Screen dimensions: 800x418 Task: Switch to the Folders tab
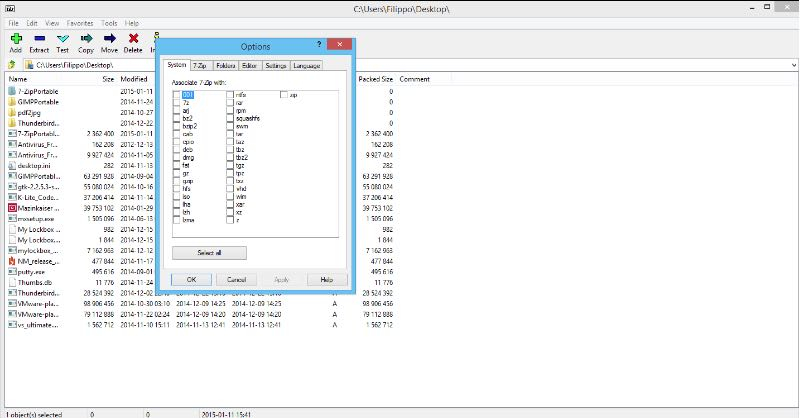point(226,65)
